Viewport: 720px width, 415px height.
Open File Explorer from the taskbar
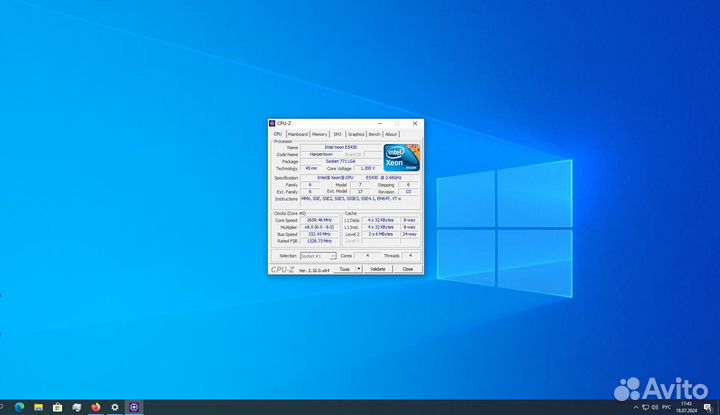pos(39,408)
